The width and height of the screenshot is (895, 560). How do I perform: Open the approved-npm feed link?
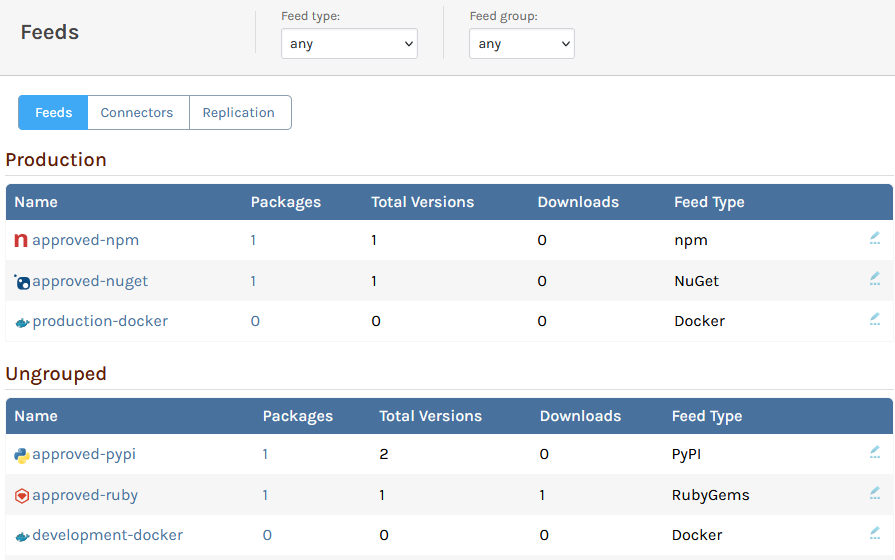coord(85,240)
